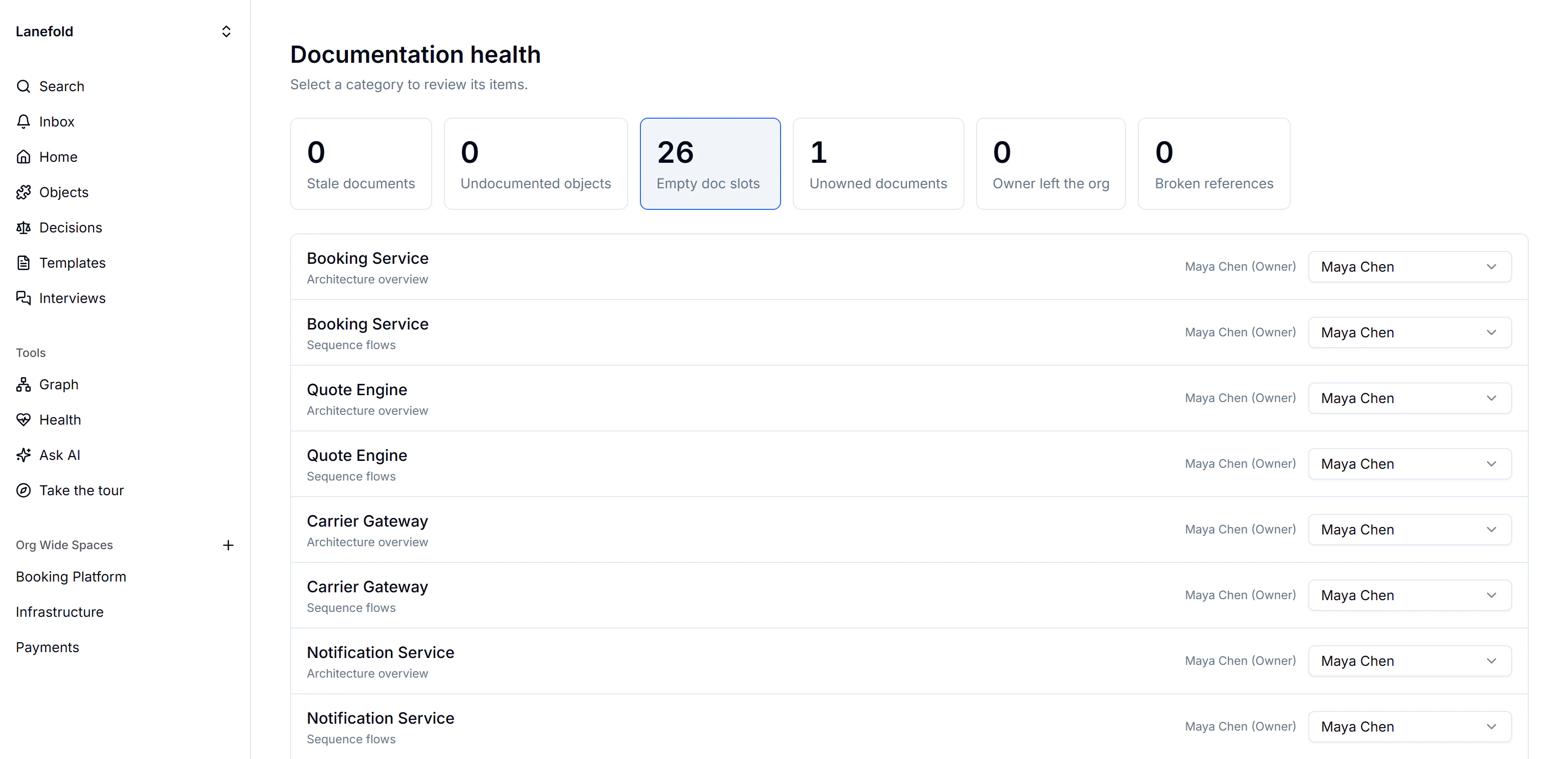This screenshot has height=759, width=1568.
Task: Click the Health heart-pulse icon
Action: pyautogui.click(x=23, y=420)
